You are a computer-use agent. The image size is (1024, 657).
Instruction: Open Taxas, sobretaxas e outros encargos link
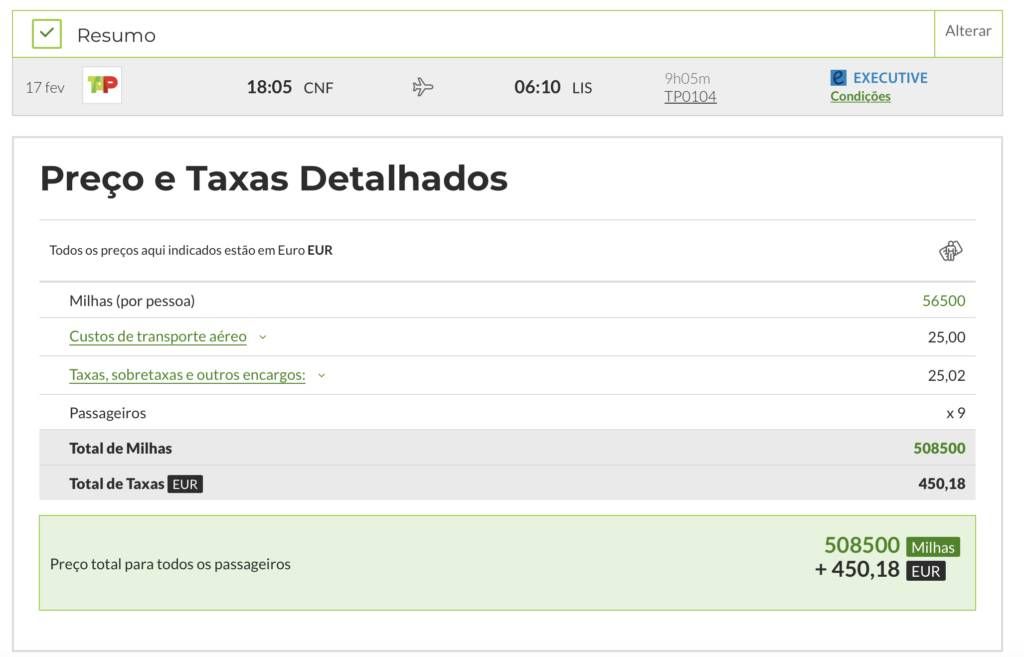187,375
